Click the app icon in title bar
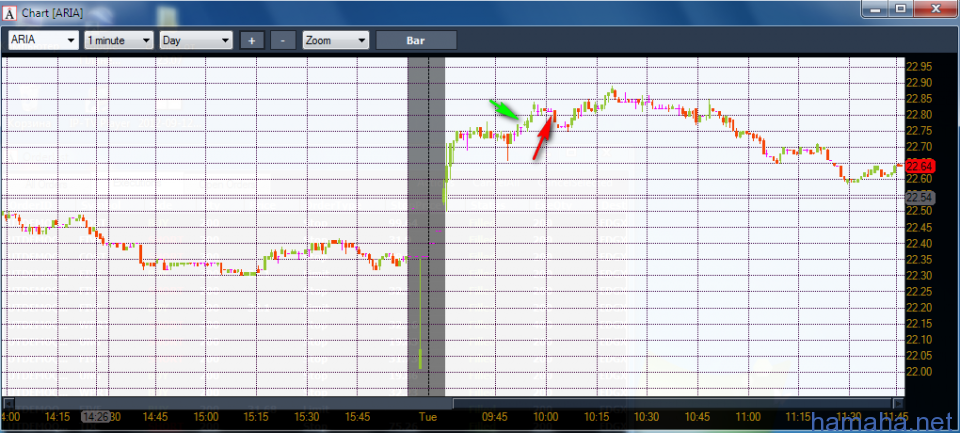 point(10,10)
